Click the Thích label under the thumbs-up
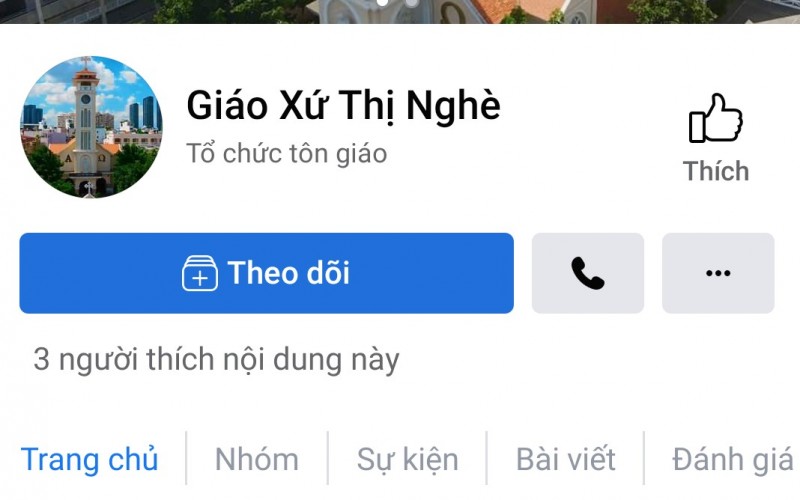This screenshot has height=500, width=800. click(x=716, y=171)
